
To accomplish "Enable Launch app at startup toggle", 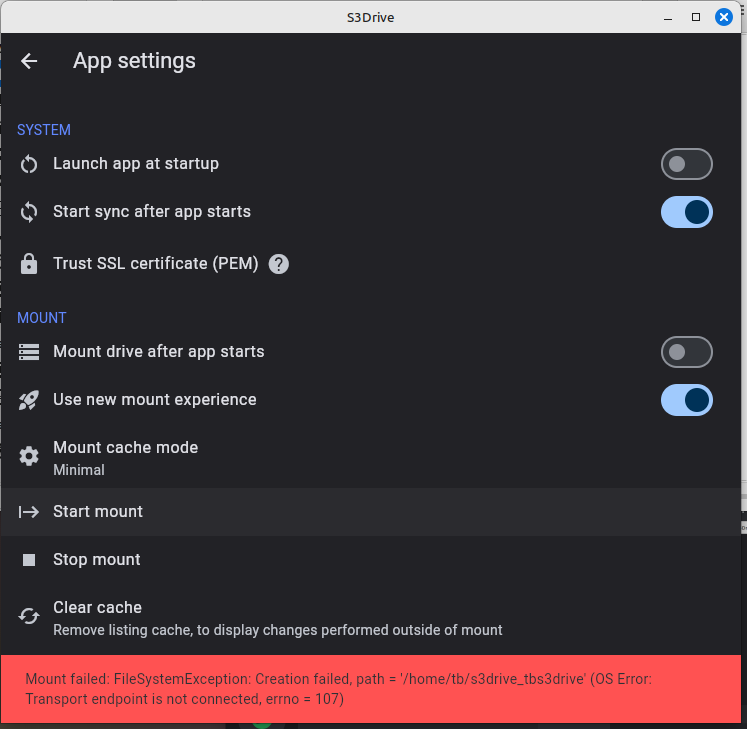I will point(686,164).
